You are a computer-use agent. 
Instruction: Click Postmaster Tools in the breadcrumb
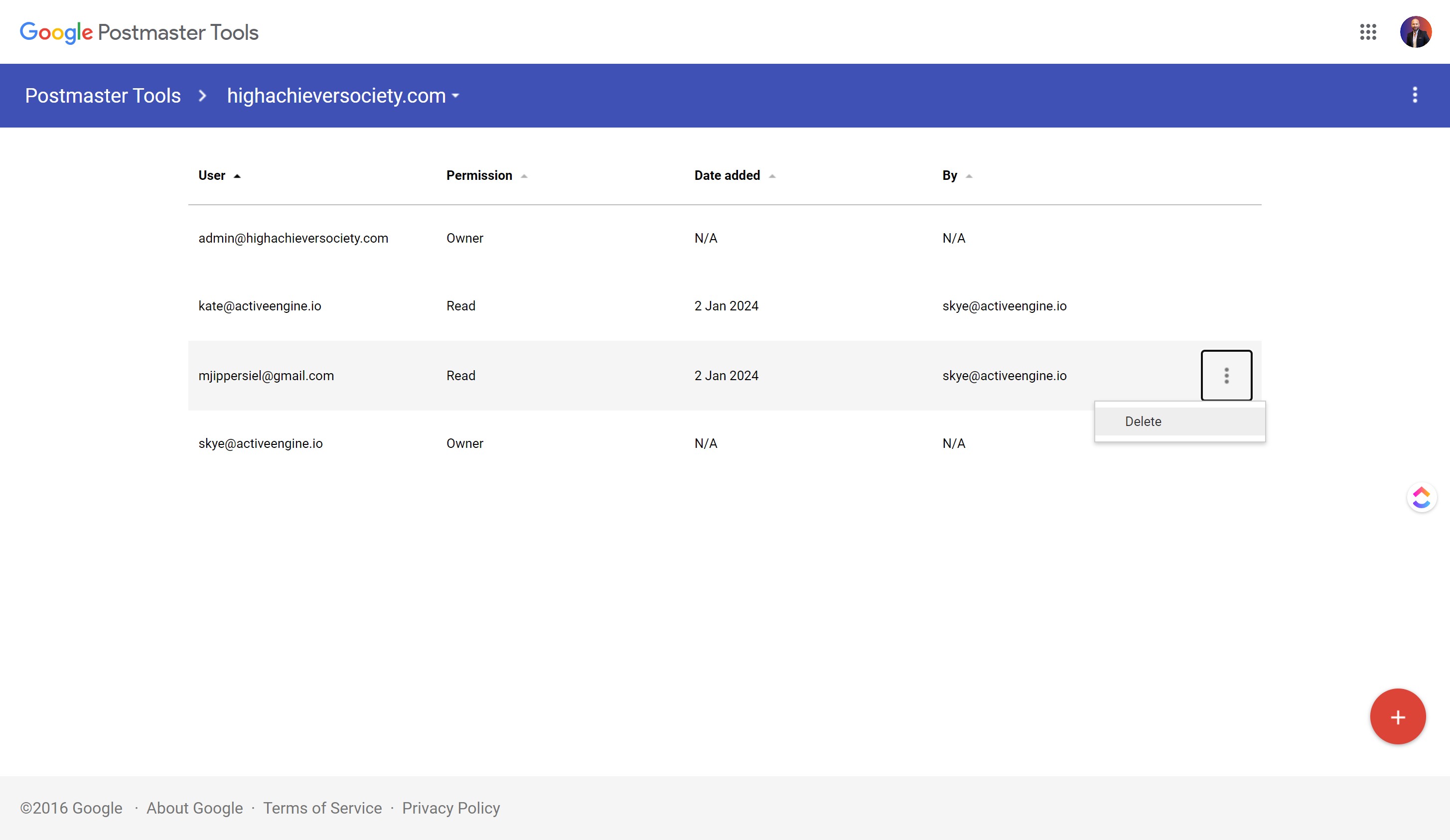tap(102, 96)
